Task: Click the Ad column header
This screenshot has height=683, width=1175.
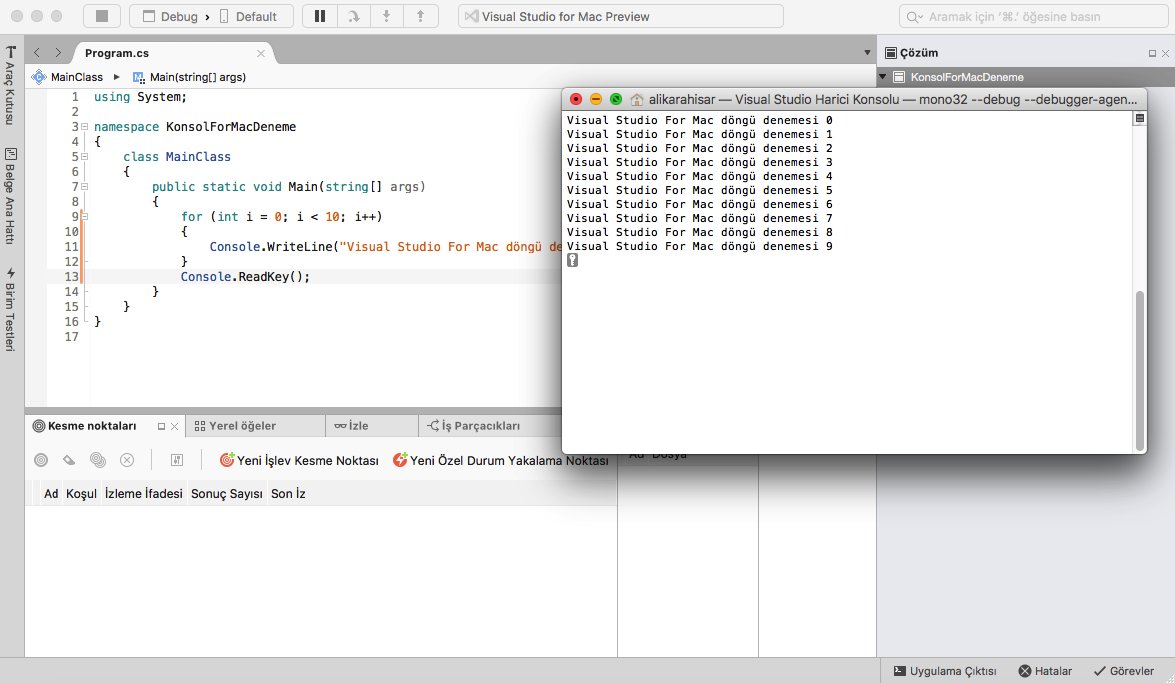Action: click(x=51, y=493)
